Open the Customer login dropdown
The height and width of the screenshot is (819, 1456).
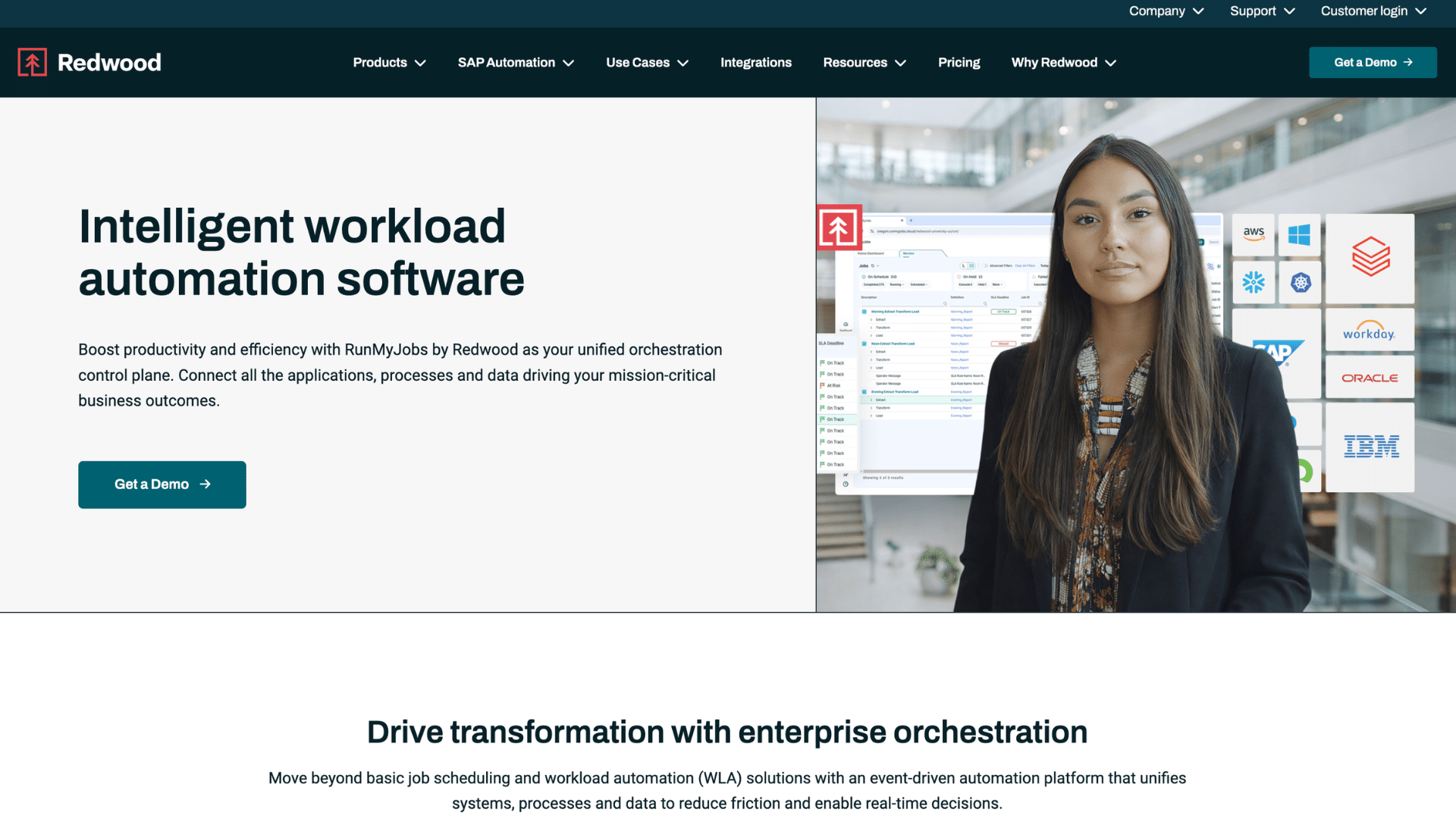tap(1373, 11)
